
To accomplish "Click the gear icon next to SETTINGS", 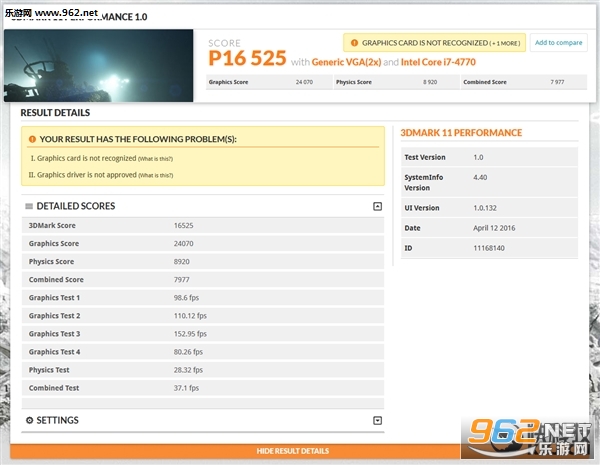I will [x=29, y=420].
